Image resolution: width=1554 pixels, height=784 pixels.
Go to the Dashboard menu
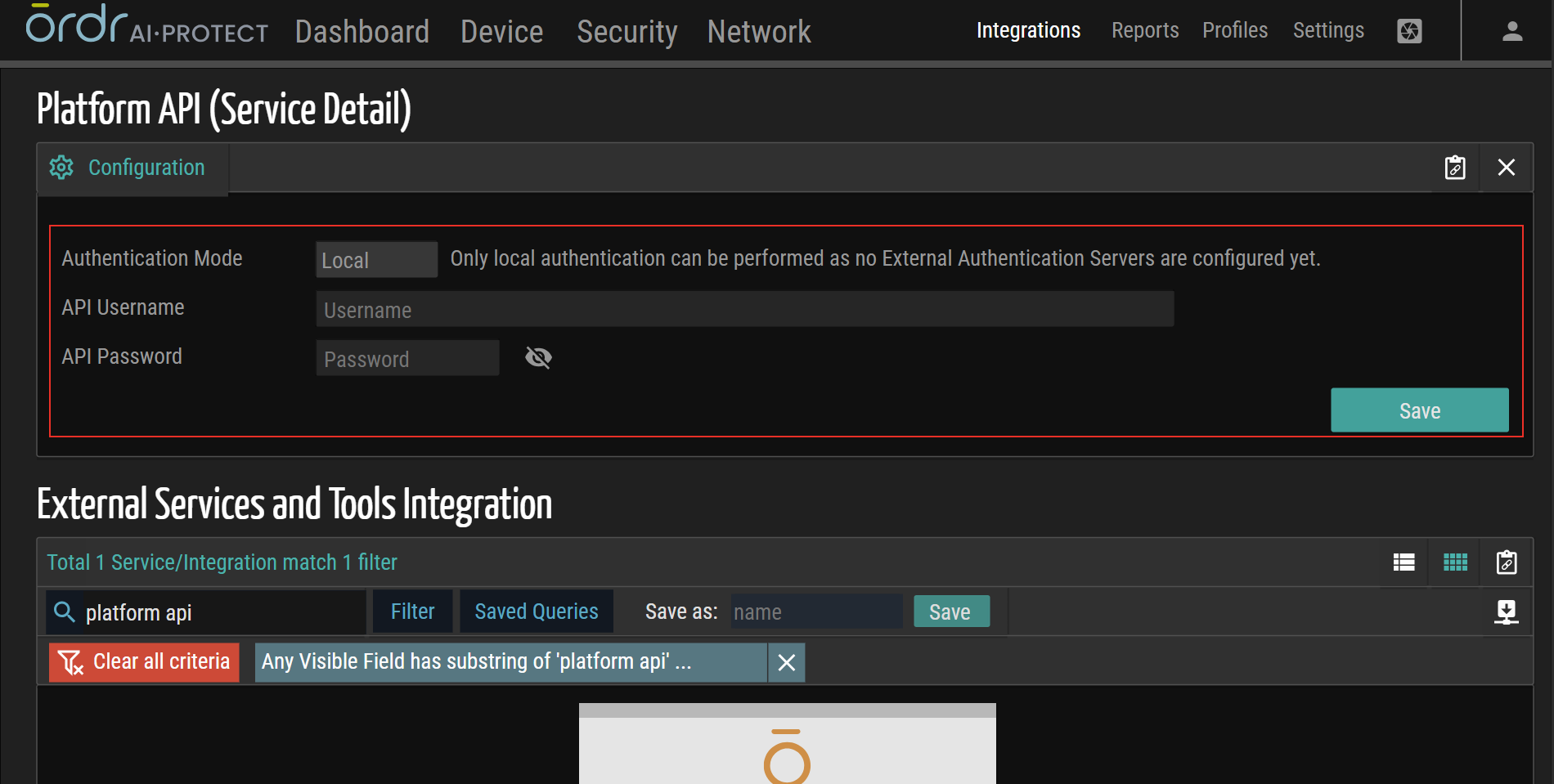(x=362, y=32)
